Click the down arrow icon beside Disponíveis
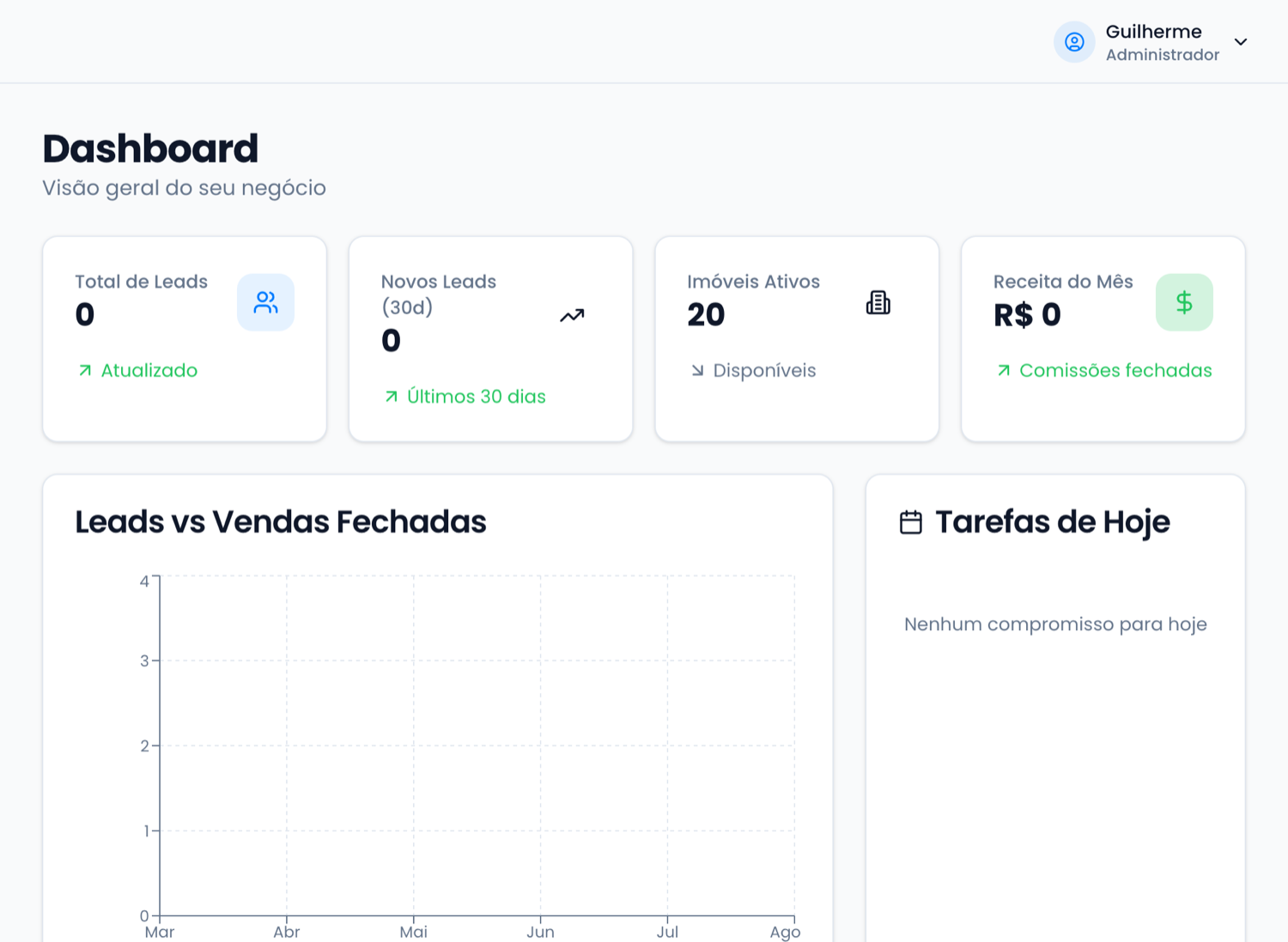This screenshot has height=942, width=1288. 697,371
